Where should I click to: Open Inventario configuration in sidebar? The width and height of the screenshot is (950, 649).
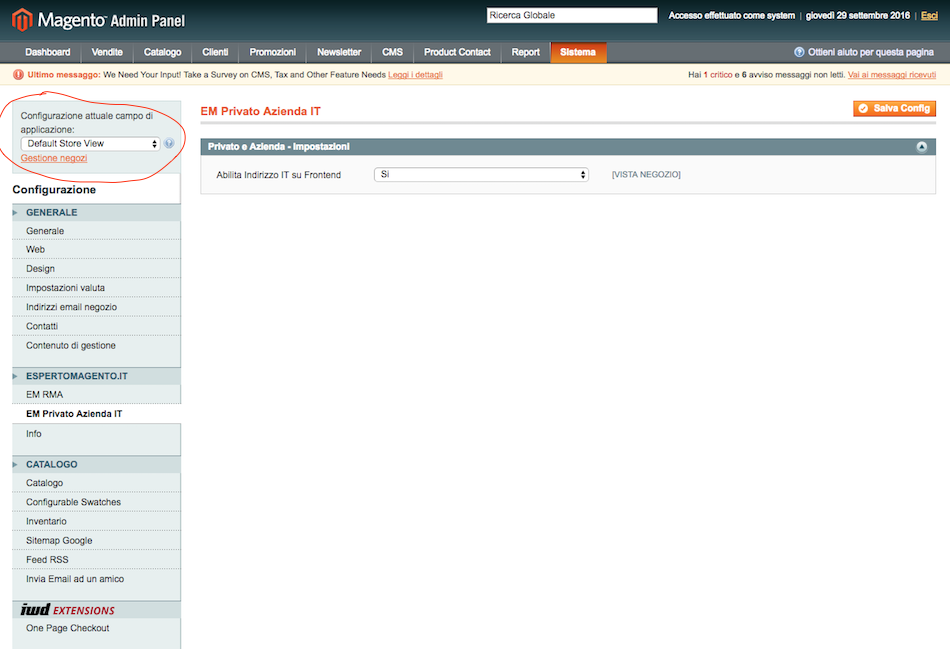[x=96, y=521]
